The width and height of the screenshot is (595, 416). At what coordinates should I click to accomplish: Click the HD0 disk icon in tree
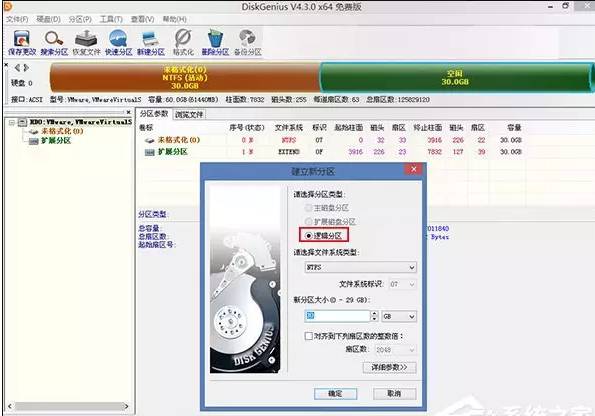[23, 122]
